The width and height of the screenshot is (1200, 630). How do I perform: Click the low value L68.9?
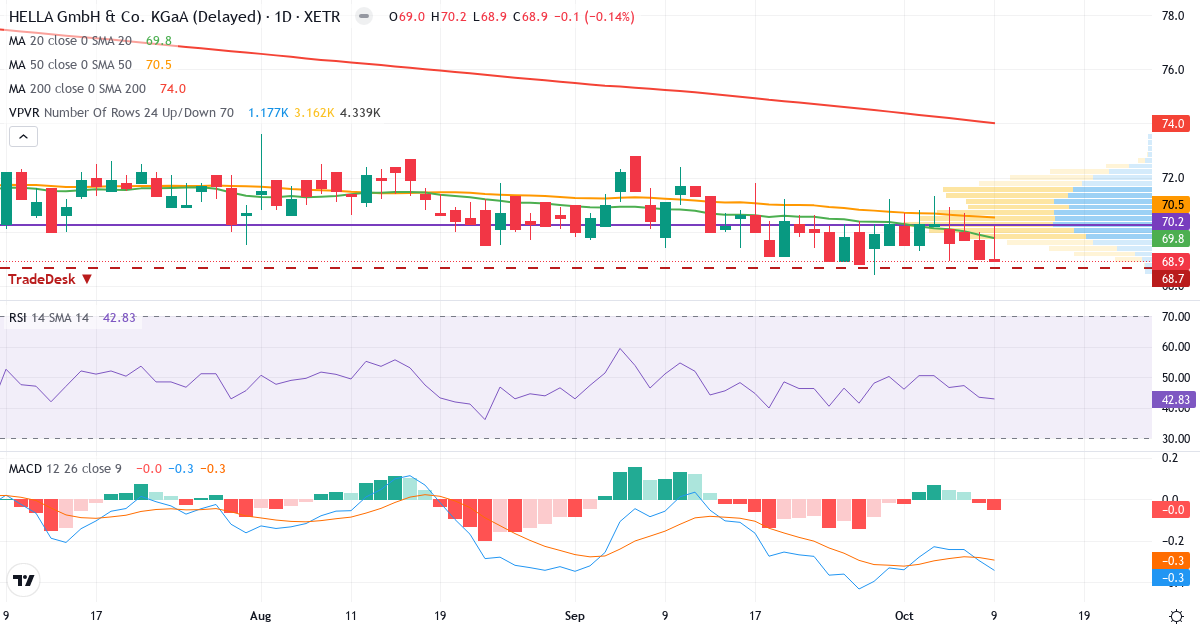pos(489,17)
